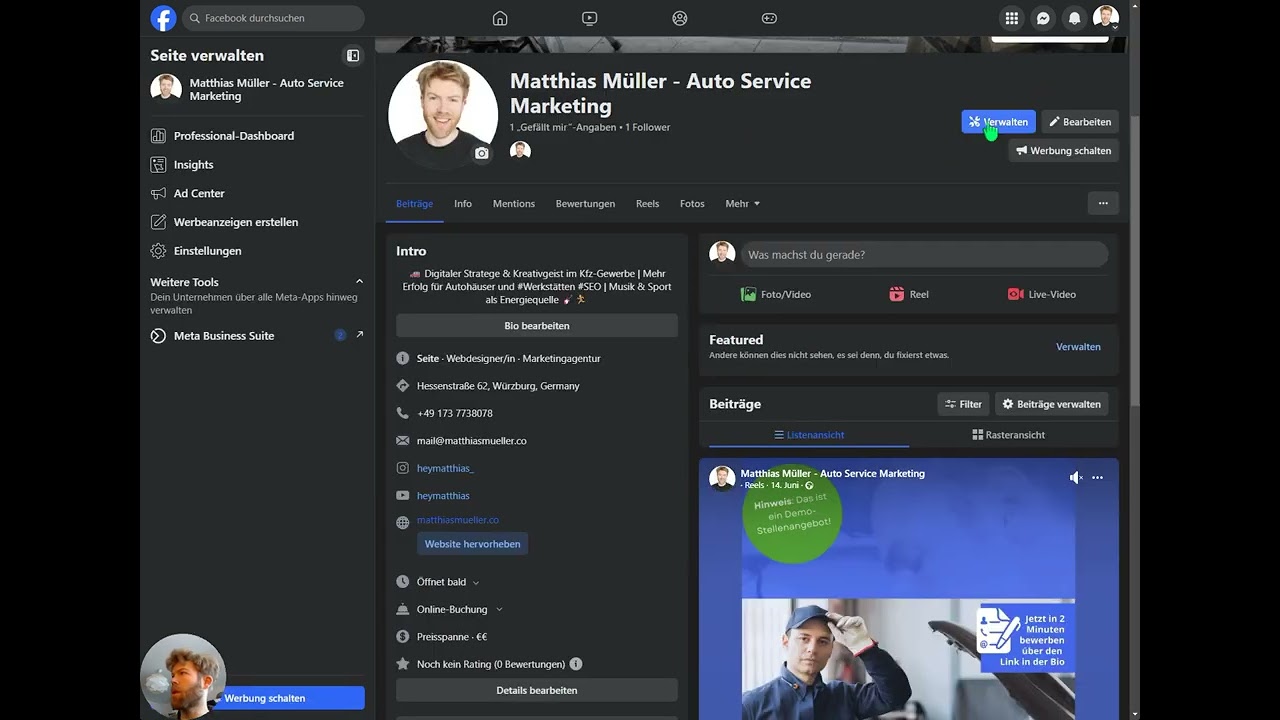Click Foto/Video post option

(x=775, y=294)
